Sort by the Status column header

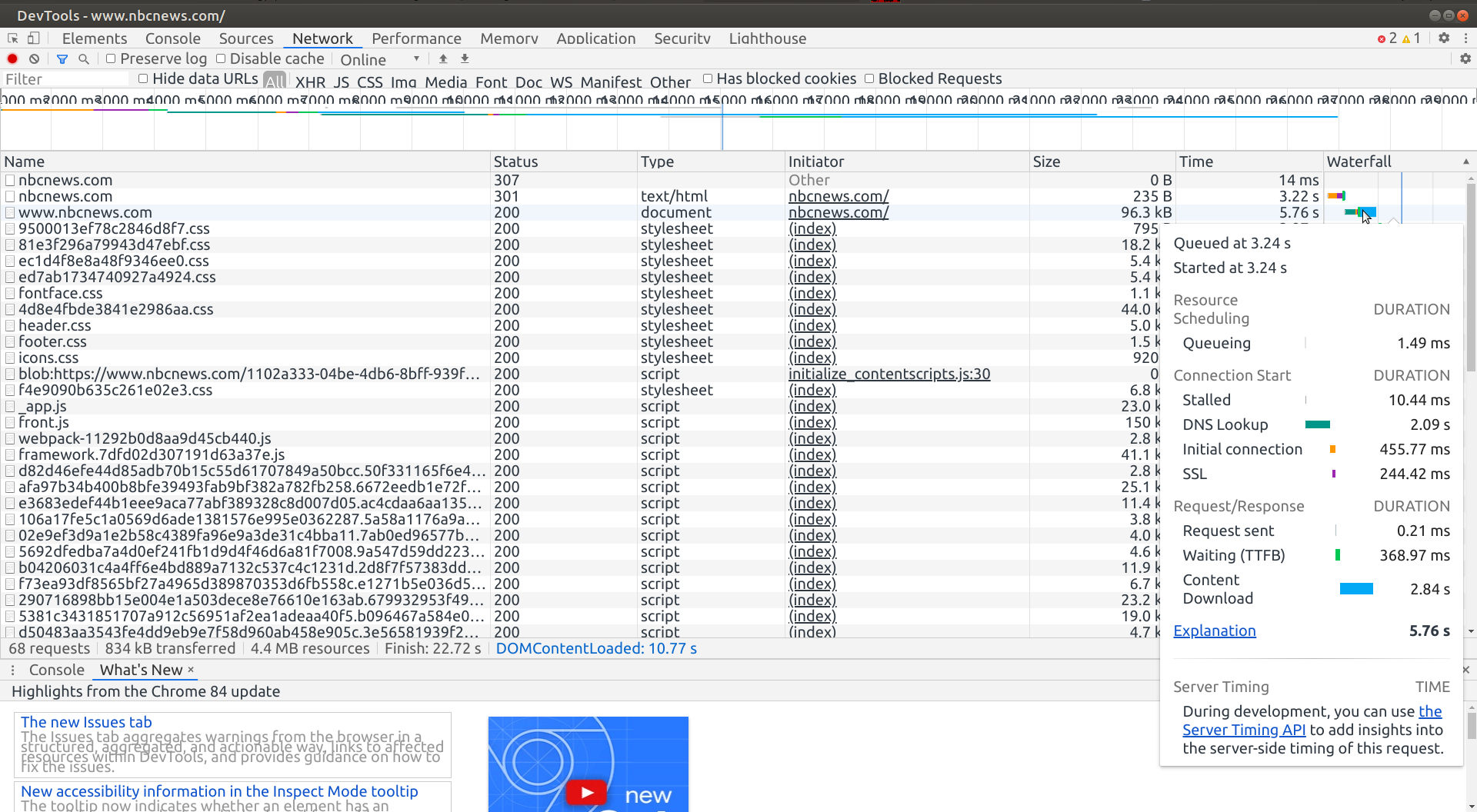click(564, 161)
